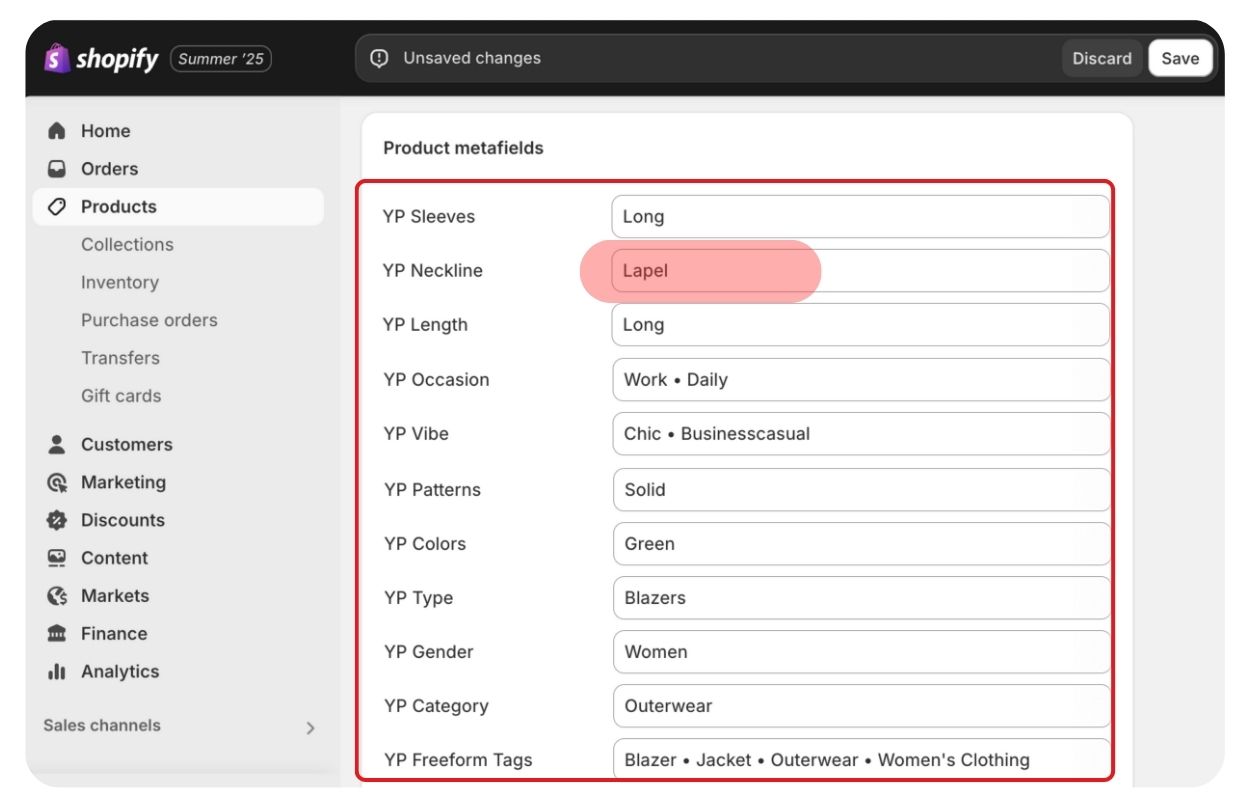Edit the YP Freeform Tags field

[861, 759]
